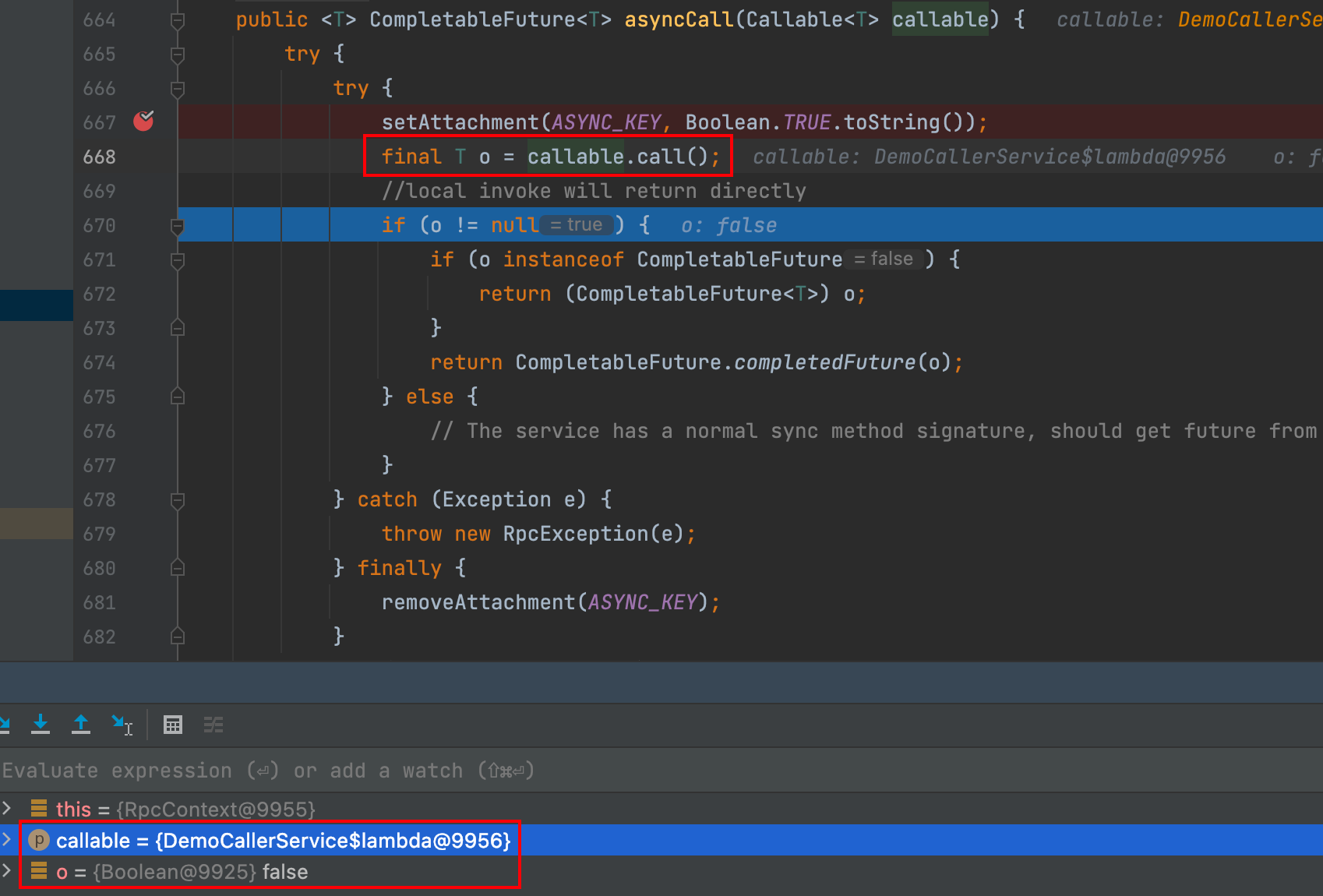The image size is (1323, 896).
Task: Click 'RpcException' on line 679
Action: 576,534
